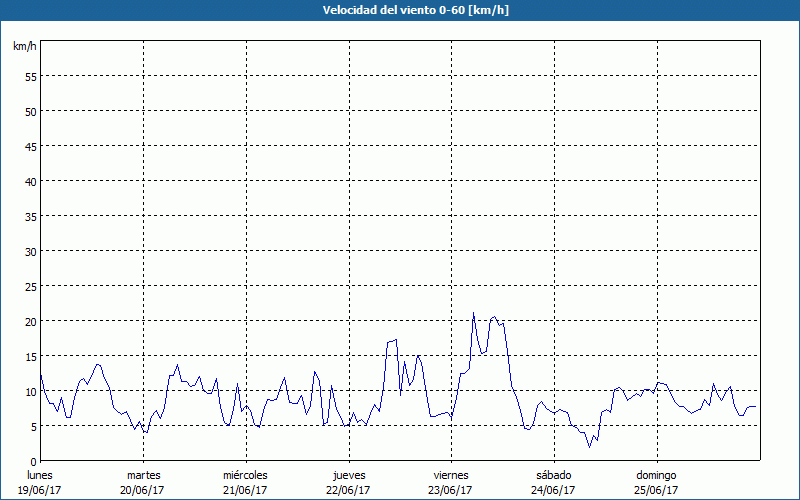The height and width of the screenshot is (500, 800).
Task: Click the "domingo" day label
Action: 656,475
